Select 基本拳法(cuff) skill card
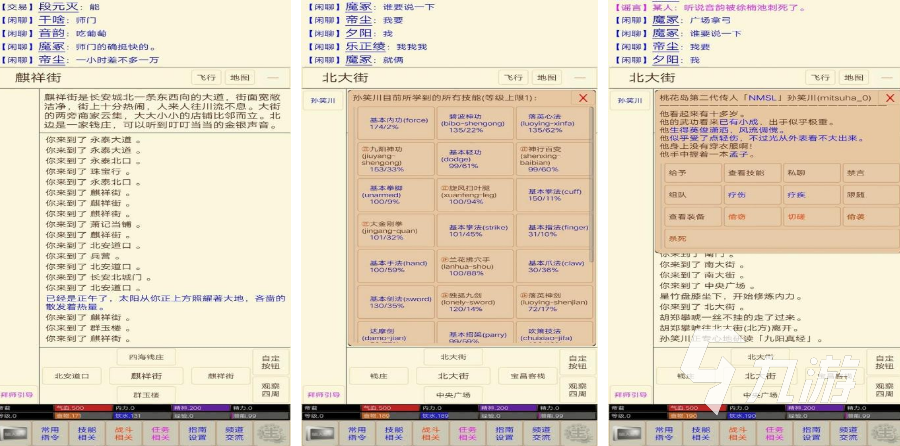The height and width of the screenshot is (446, 900). (553, 195)
